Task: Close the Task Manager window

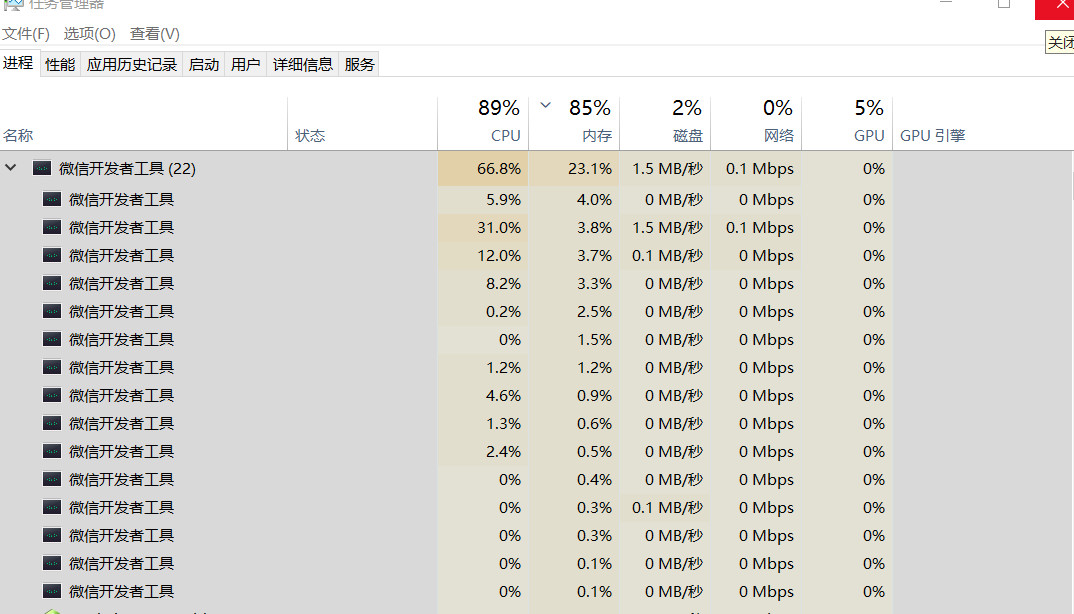Action: tap(1056, 8)
